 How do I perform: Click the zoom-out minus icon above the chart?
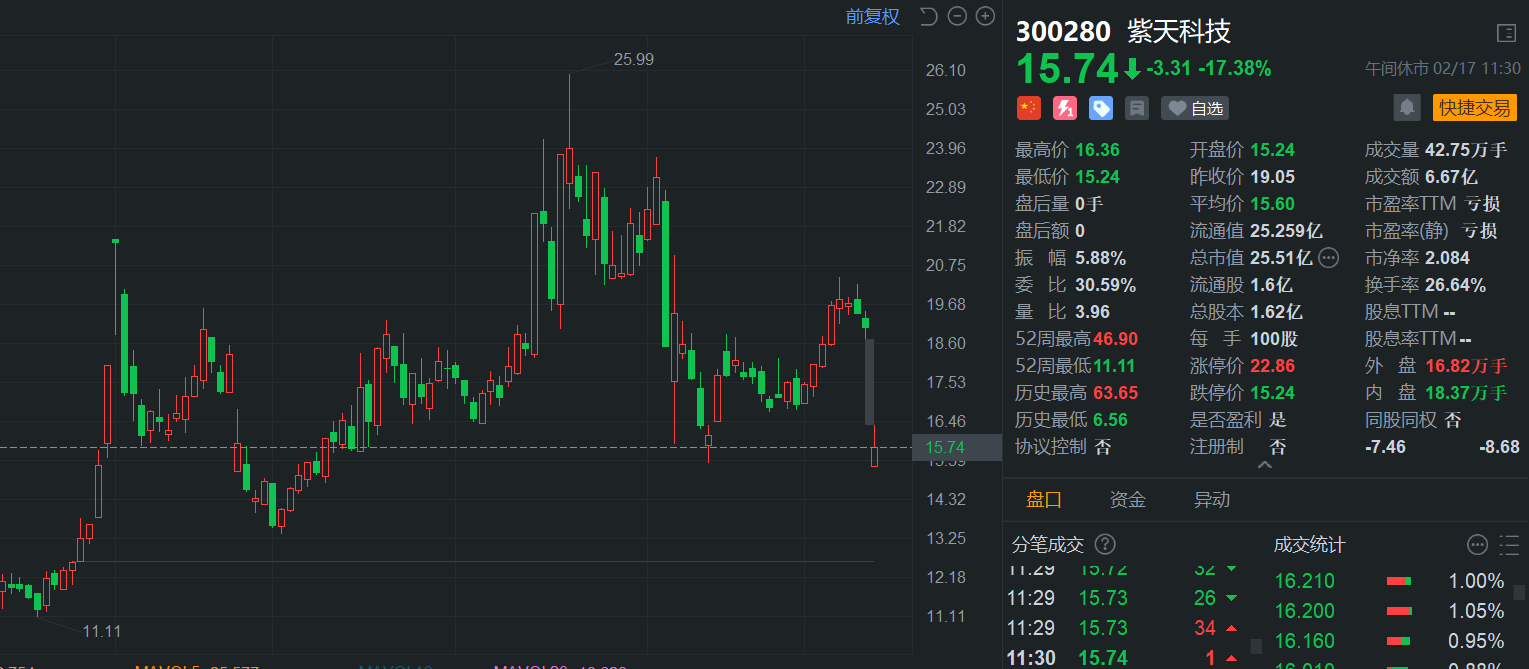pyautogui.click(x=957, y=16)
